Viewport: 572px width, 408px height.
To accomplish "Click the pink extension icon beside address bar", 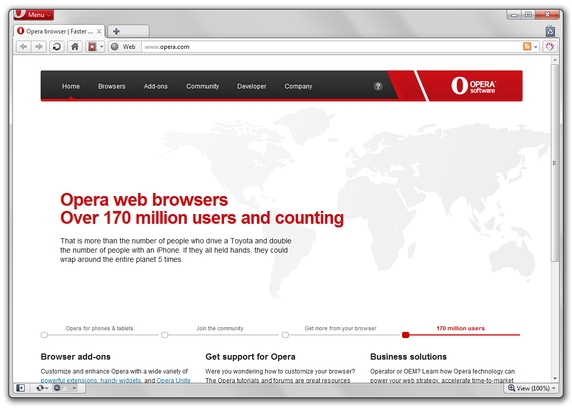I will pos(550,46).
